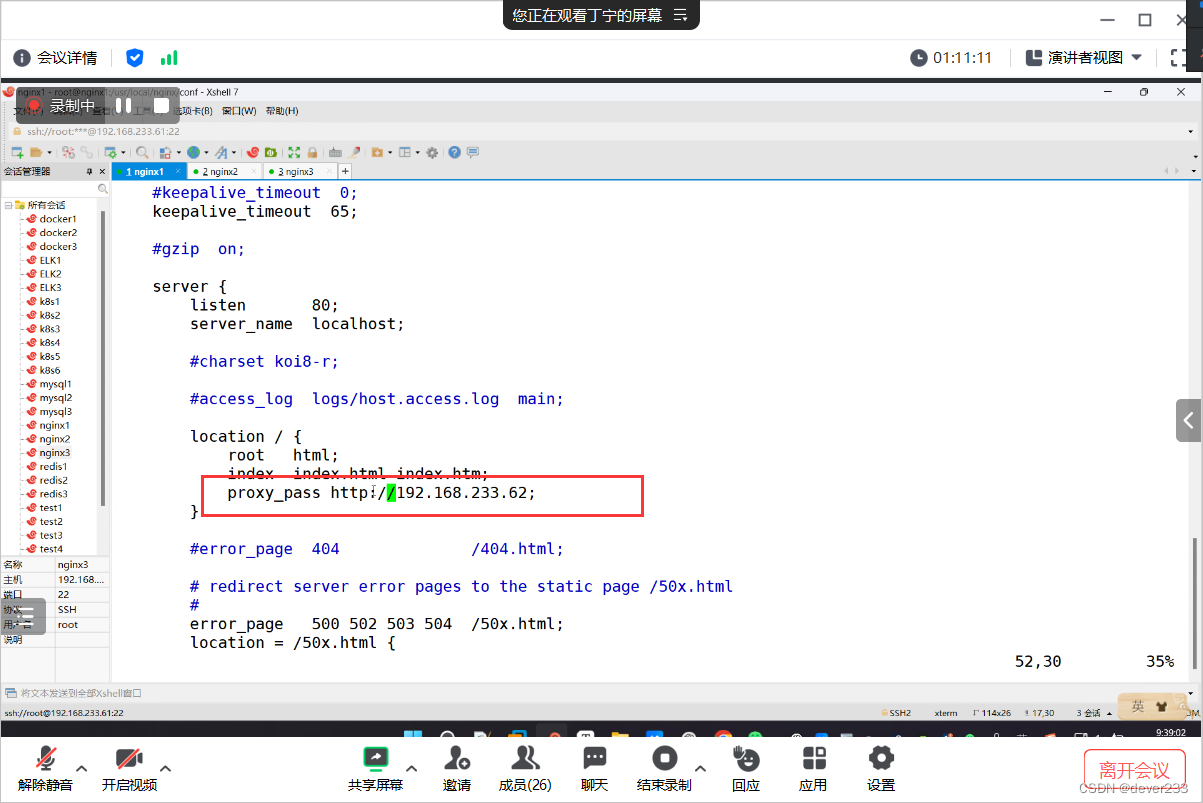Open the Speaker view dropdown
This screenshot has width=1203, height=803.
pyautogui.click(x=1085, y=58)
